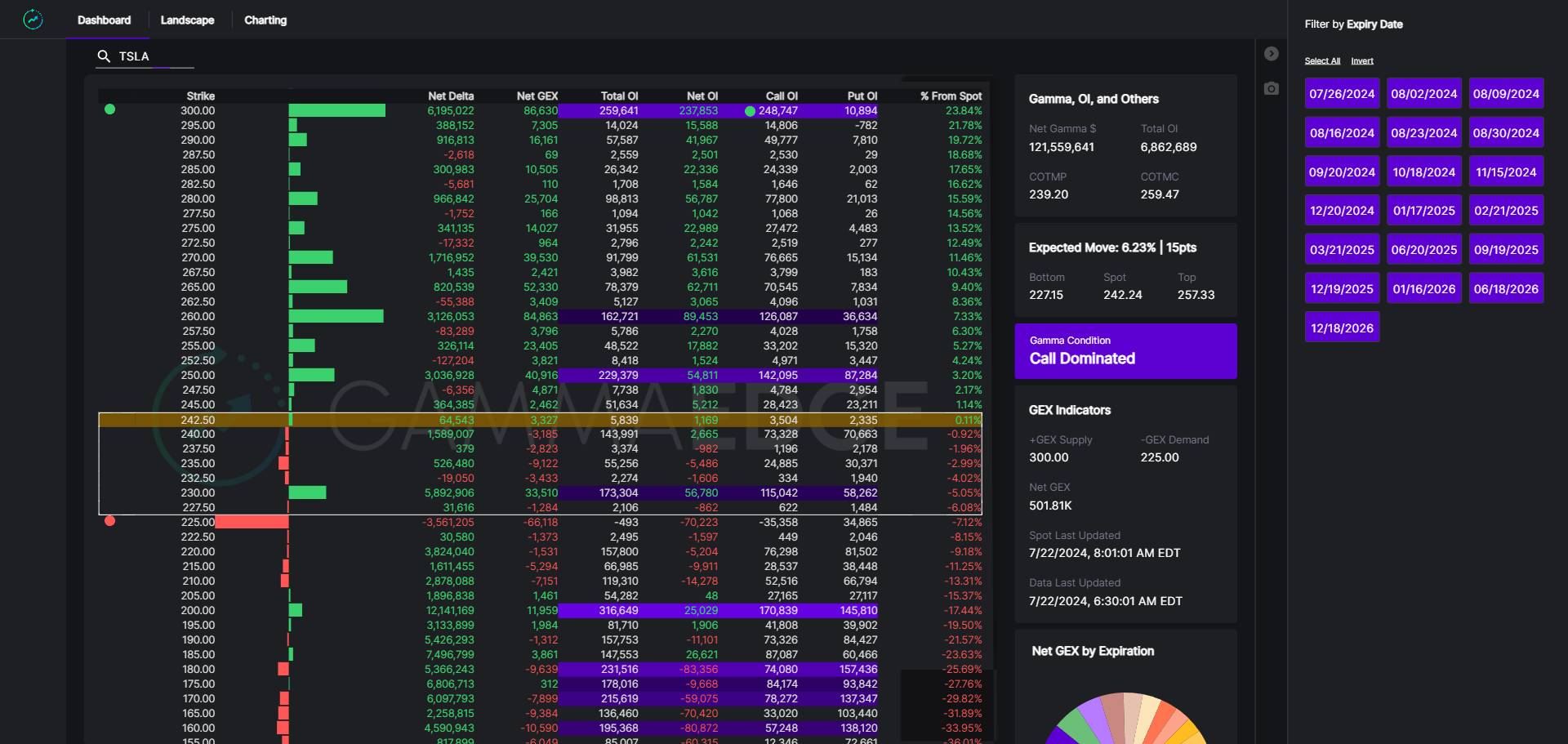
Task: Click the Call Dominated gamma condition card
Action: [x=1125, y=351]
